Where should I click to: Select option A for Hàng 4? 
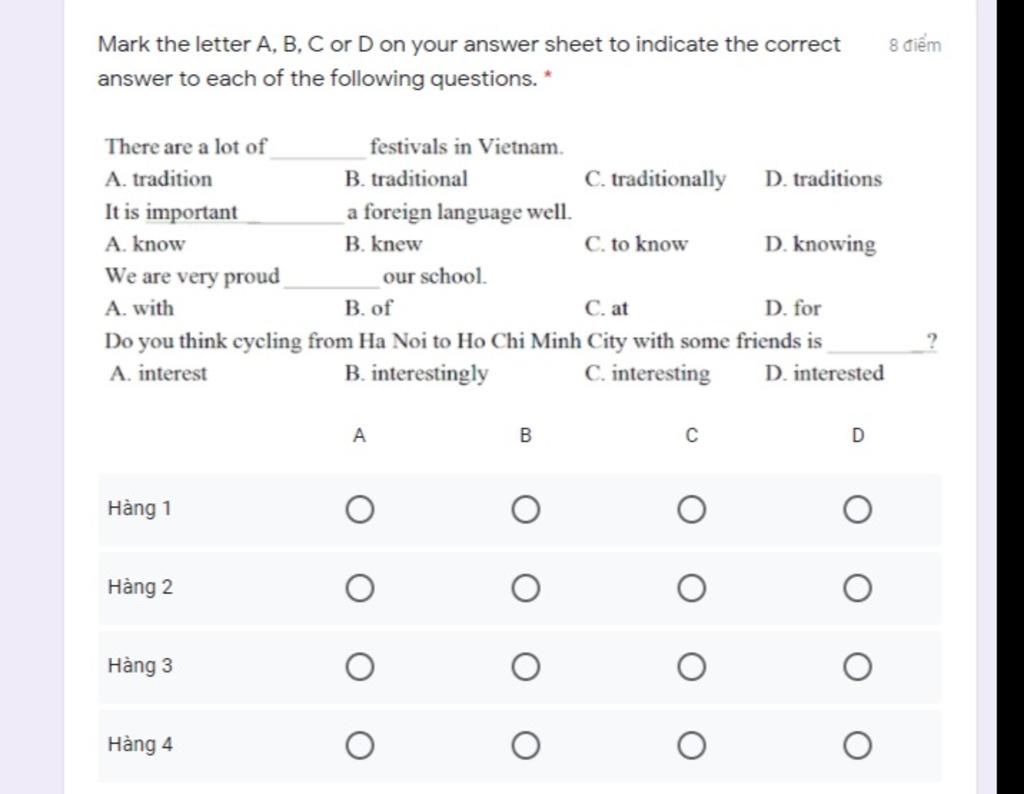pyautogui.click(x=360, y=746)
